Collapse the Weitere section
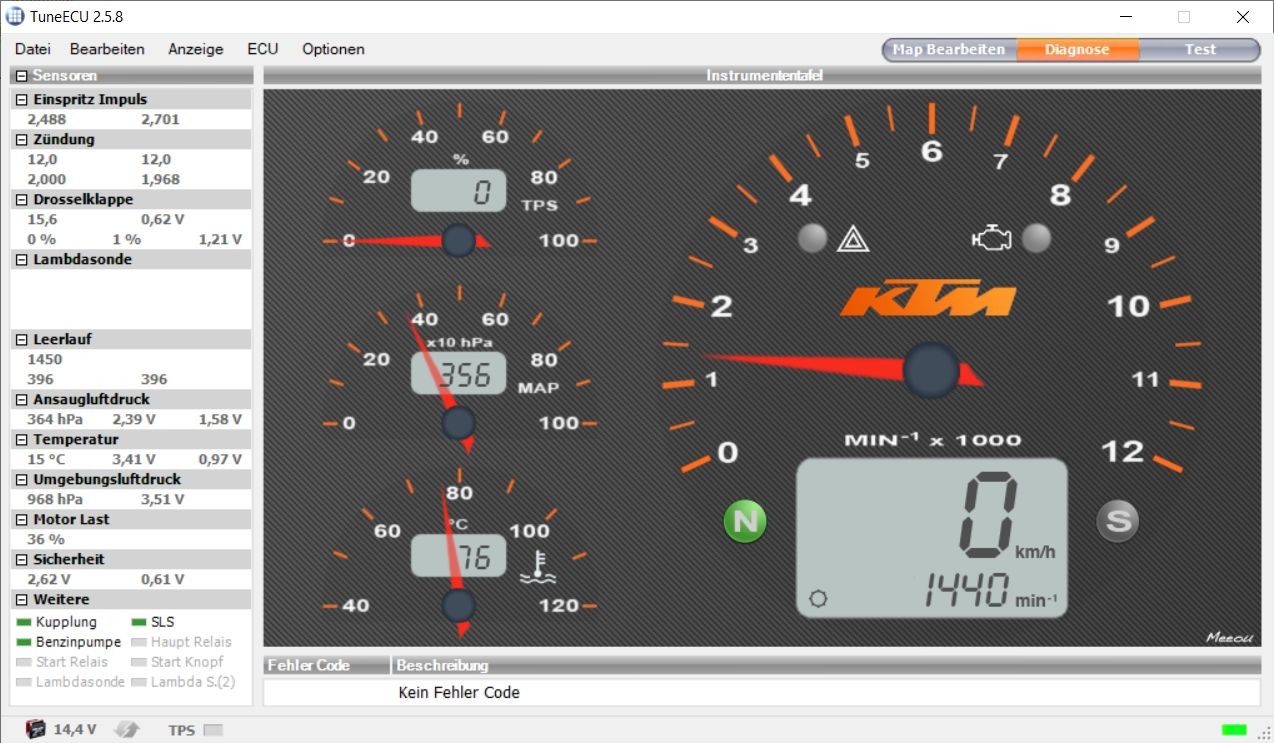The height and width of the screenshot is (743, 1274). [x=22, y=600]
